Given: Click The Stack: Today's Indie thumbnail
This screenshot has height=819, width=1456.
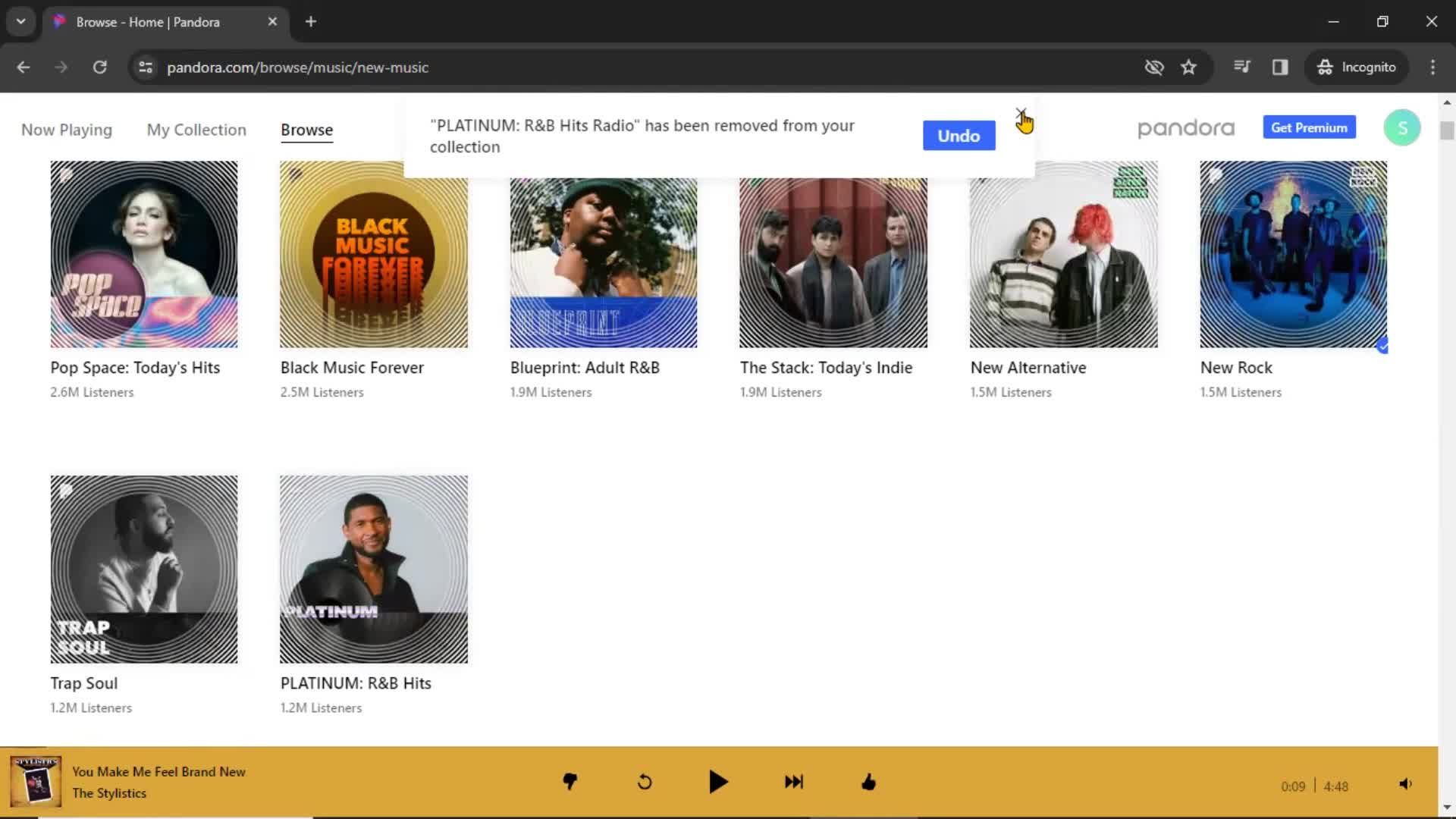Looking at the screenshot, I should pos(833,253).
